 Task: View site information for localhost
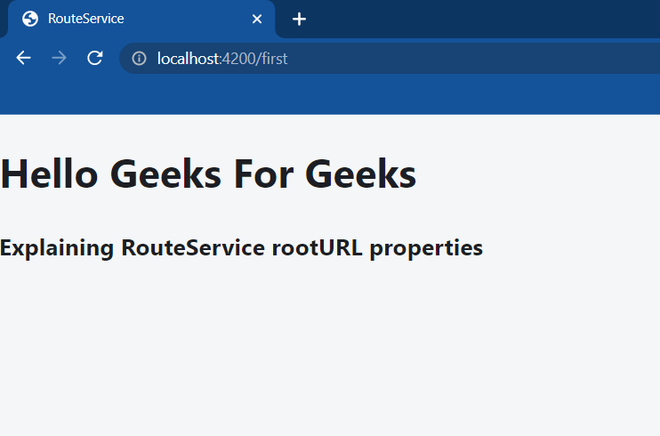click(x=139, y=58)
